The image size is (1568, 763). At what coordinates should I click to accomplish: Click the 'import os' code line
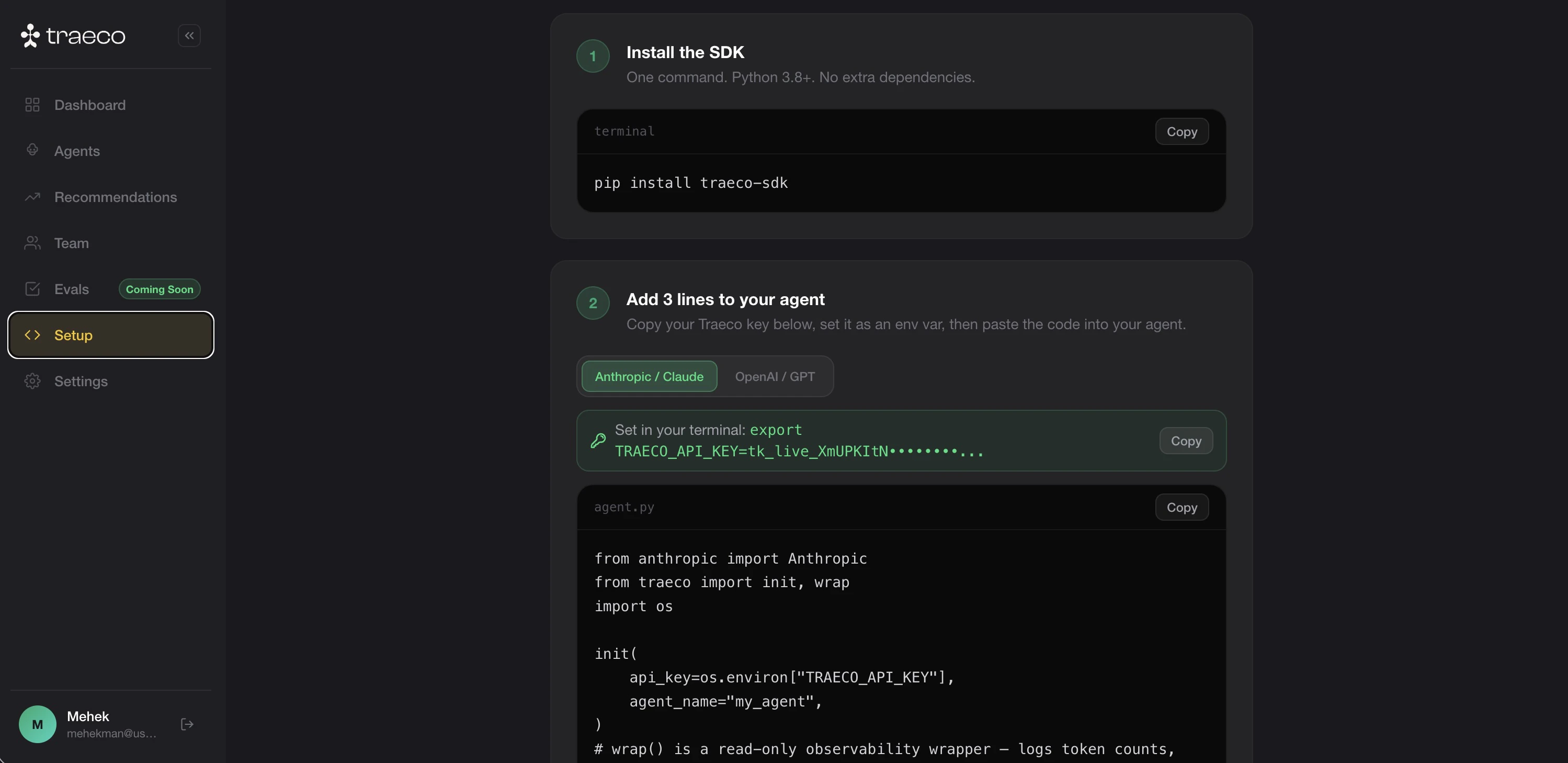pos(633,606)
